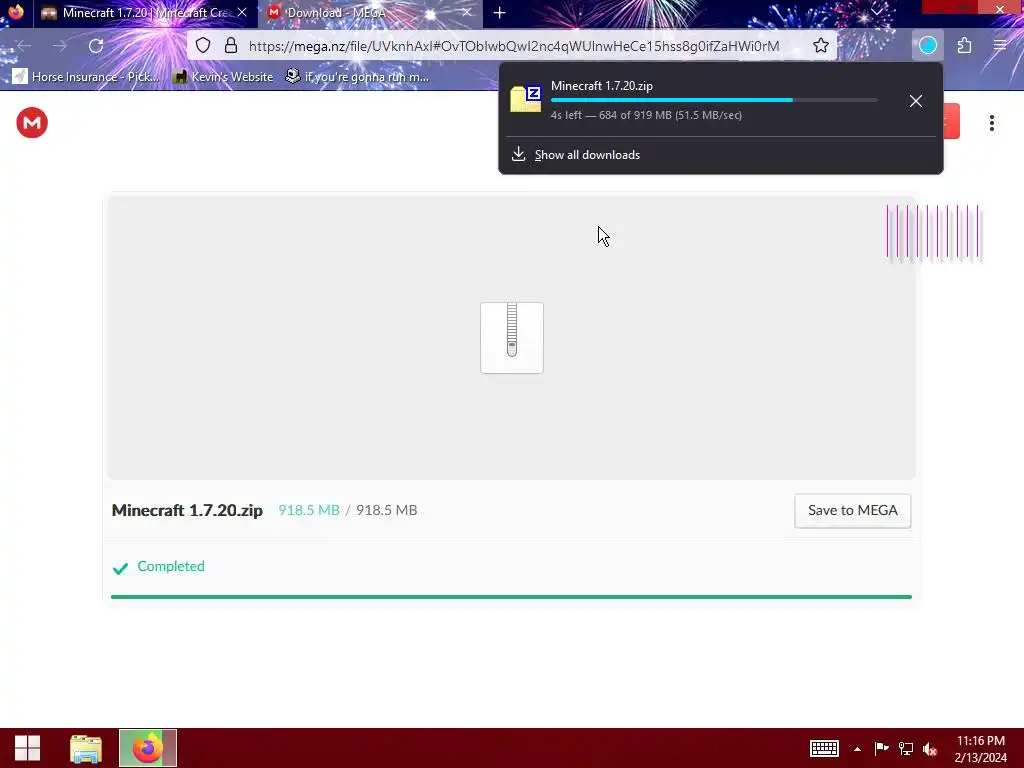The image size is (1024, 768).
Task: Open the shield tracking protection icon
Action: [x=203, y=46]
